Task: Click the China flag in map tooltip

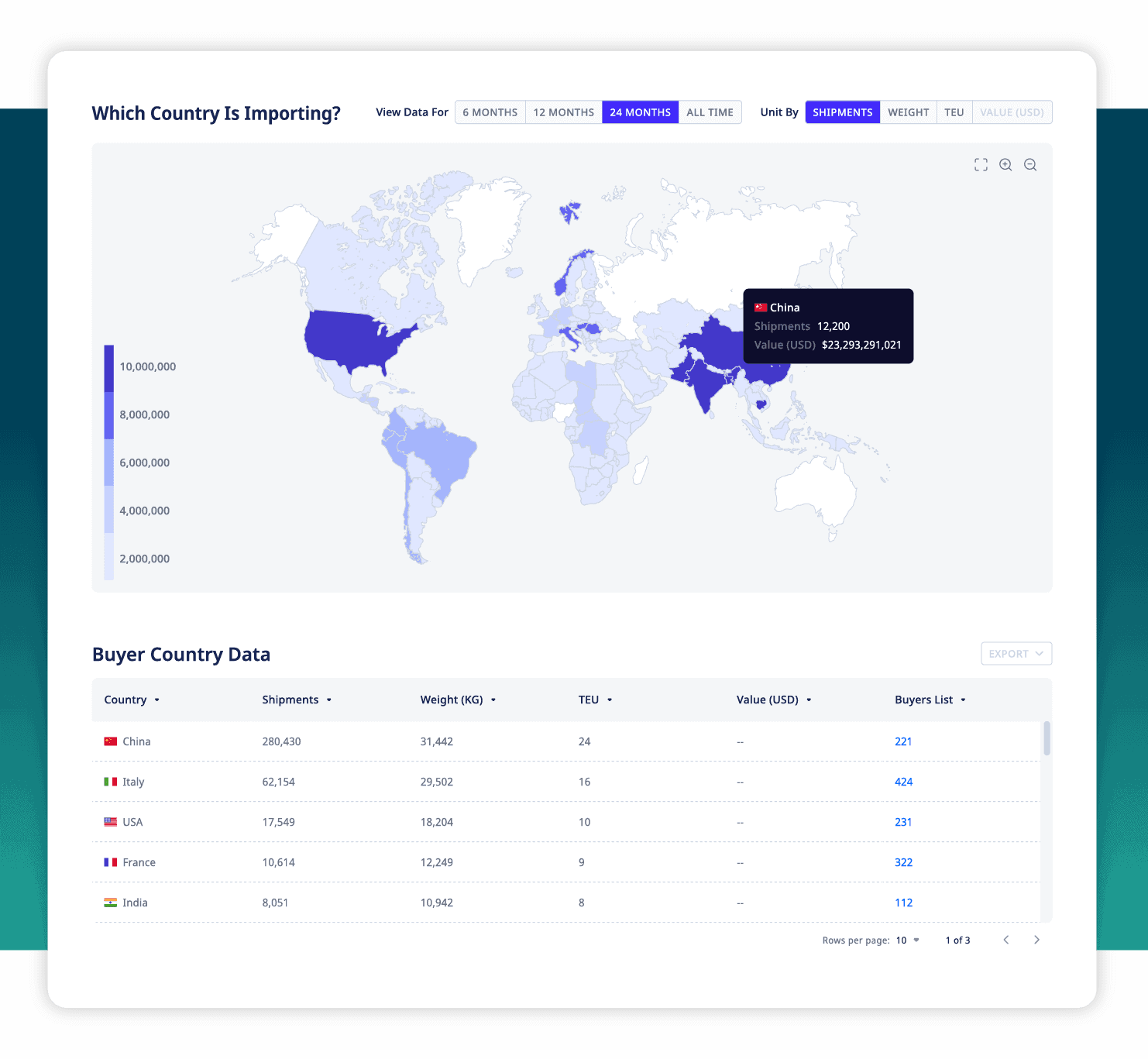Action: tap(761, 308)
